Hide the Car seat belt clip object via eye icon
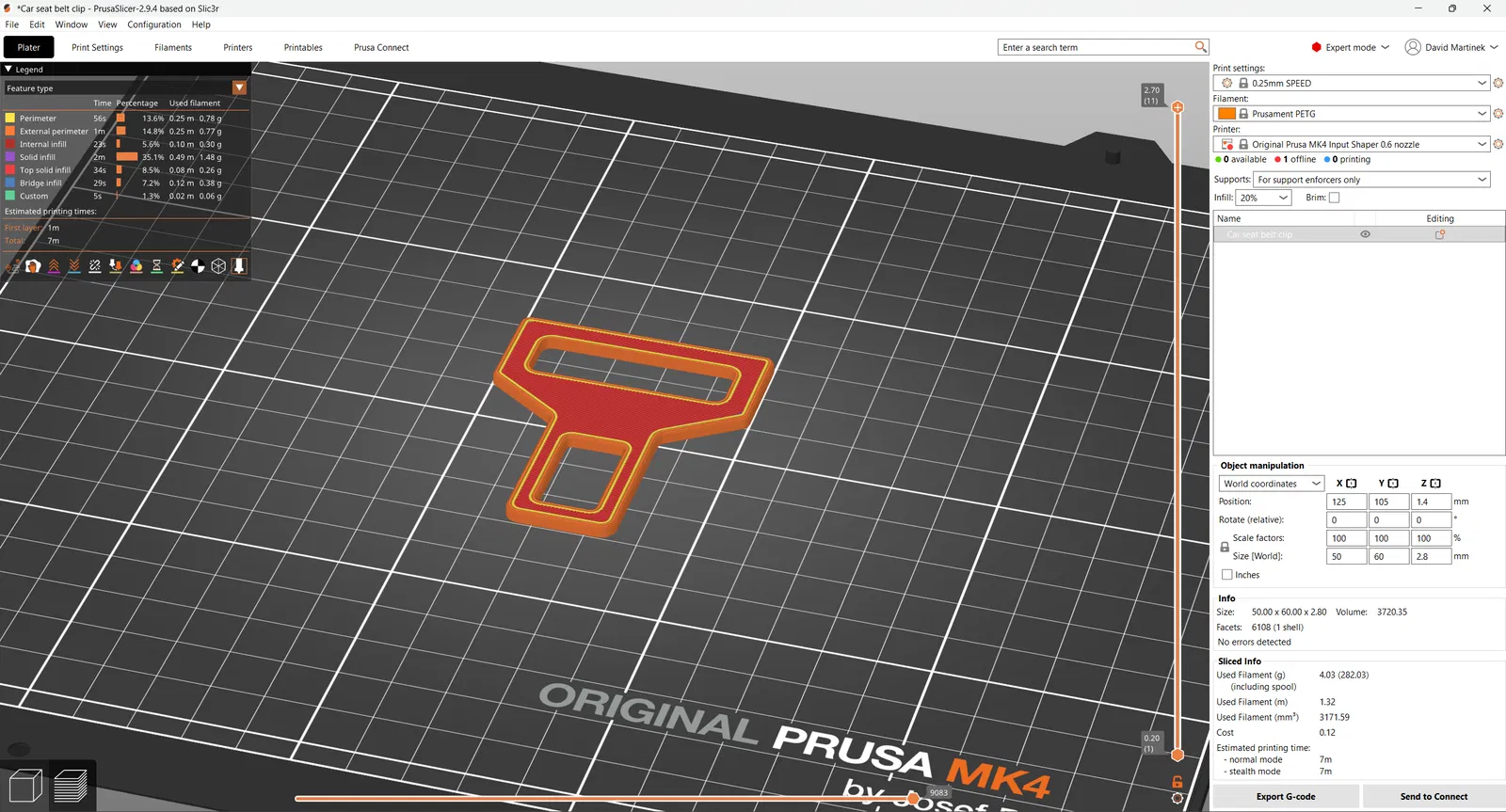 pos(1365,234)
